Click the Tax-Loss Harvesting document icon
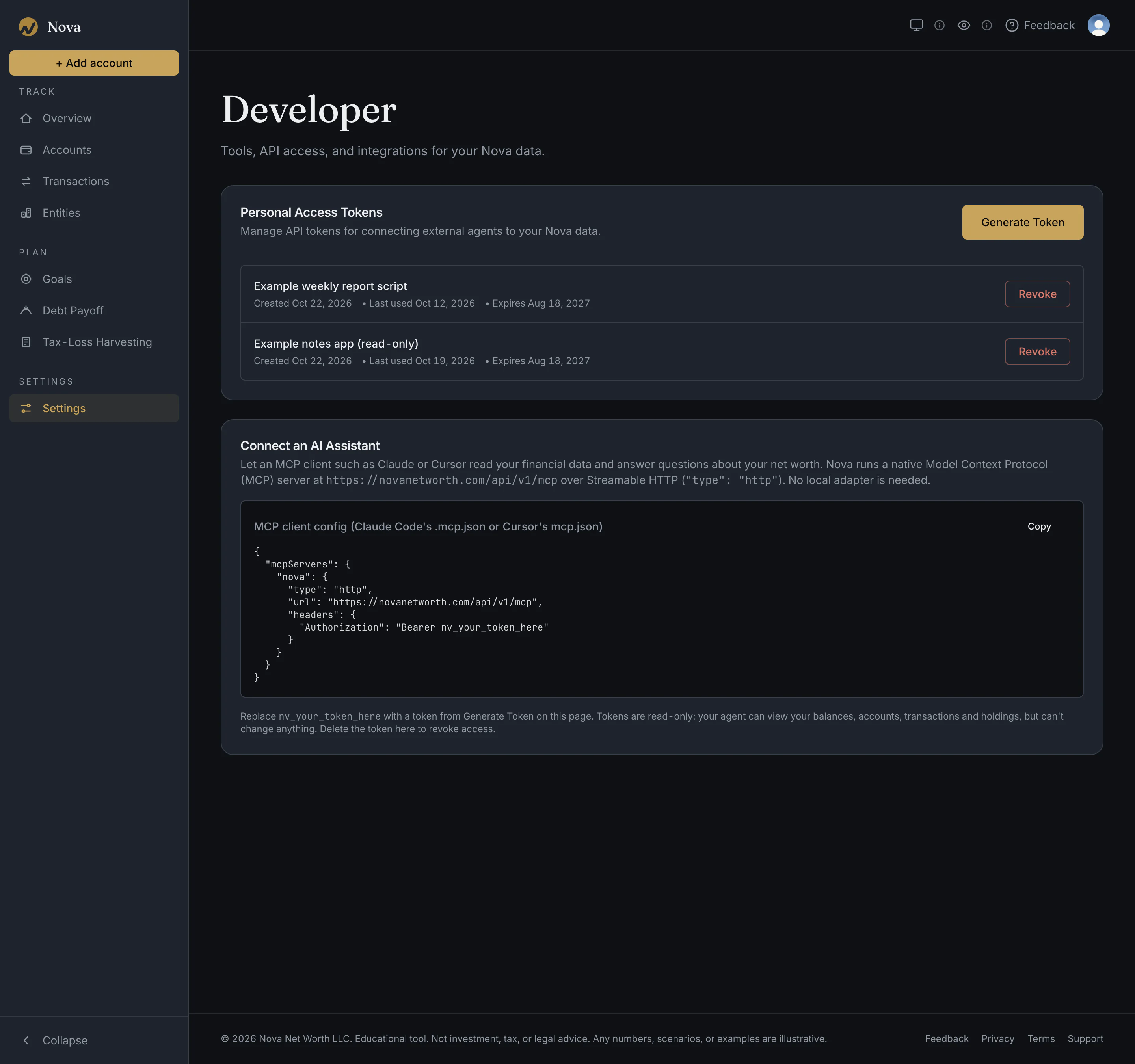 26,342
